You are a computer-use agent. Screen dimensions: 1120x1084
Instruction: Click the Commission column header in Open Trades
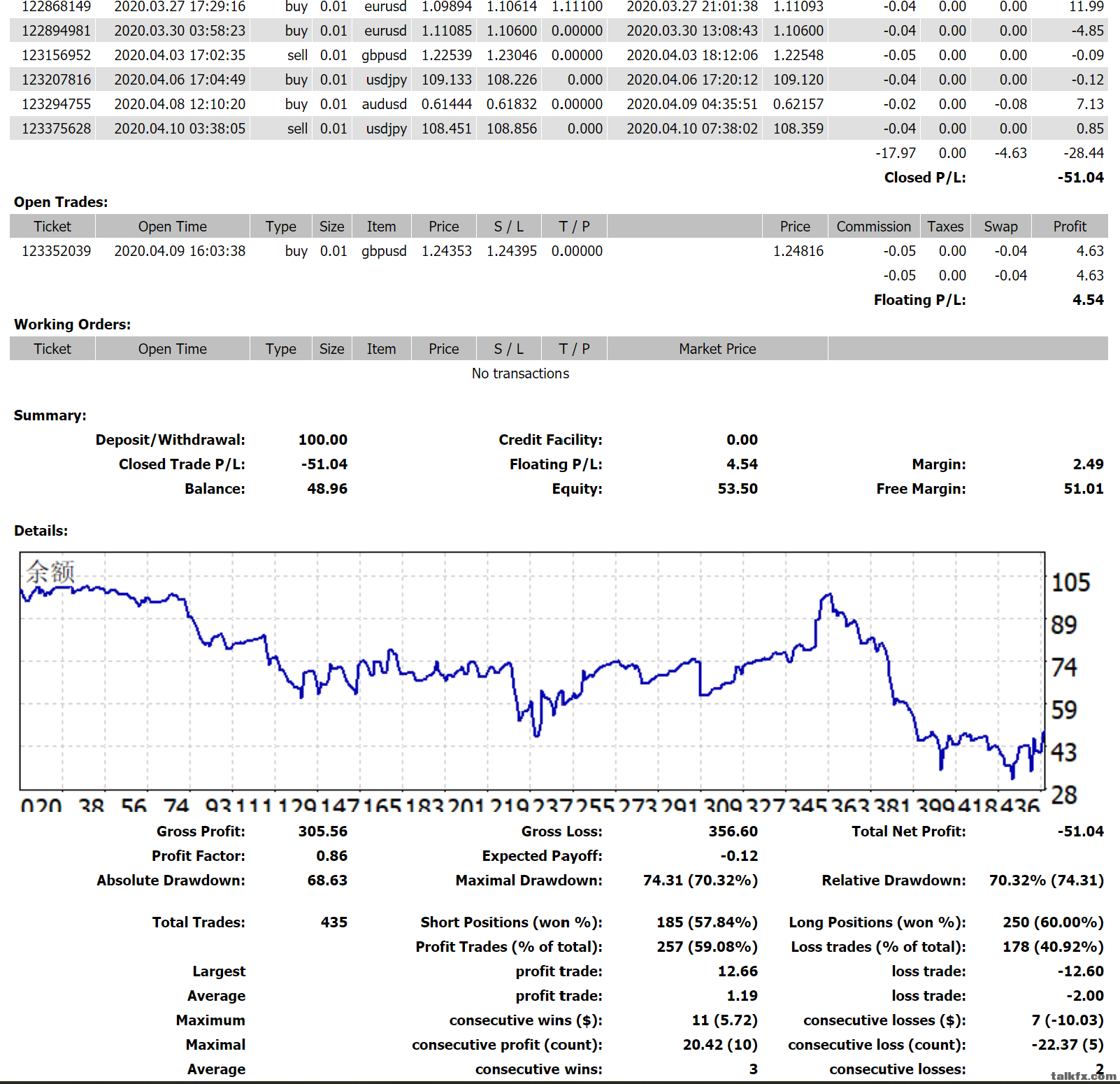tap(874, 227)
